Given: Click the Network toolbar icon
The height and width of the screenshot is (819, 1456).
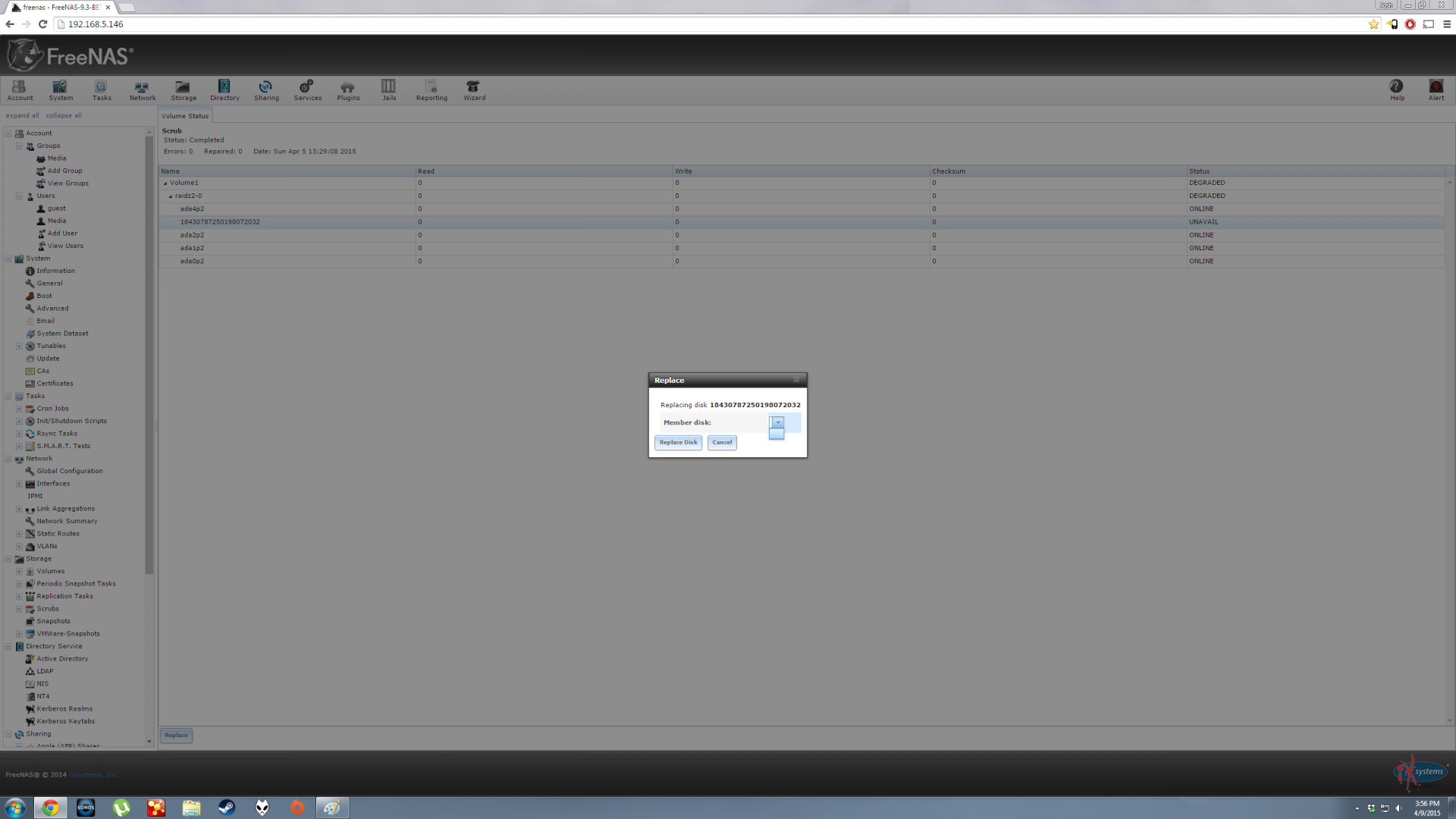Looking at the screenshot, I should tap(142, 89).
